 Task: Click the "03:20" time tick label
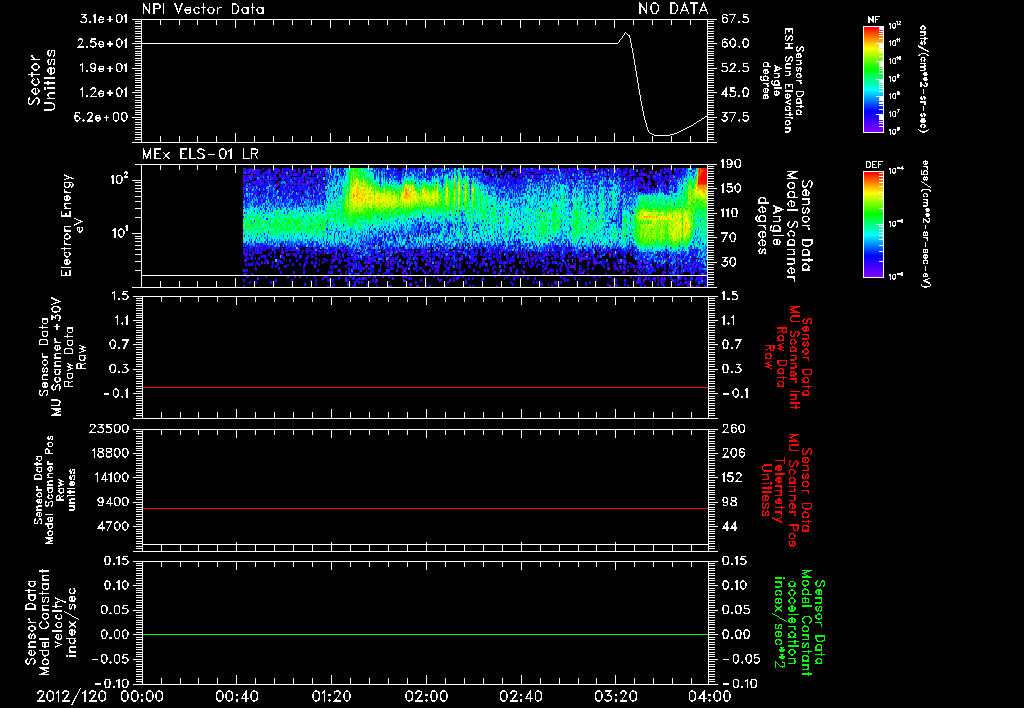(616, 696)
